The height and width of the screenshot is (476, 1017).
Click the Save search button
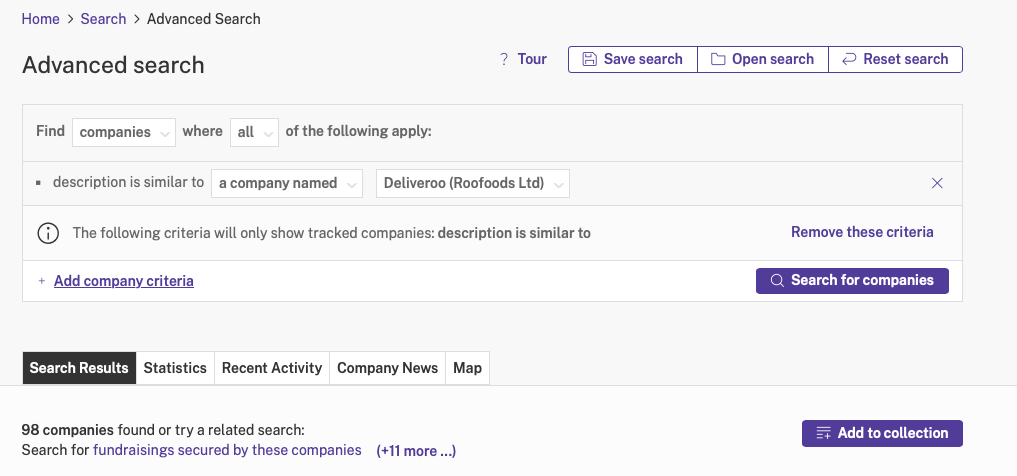(632, 60)
